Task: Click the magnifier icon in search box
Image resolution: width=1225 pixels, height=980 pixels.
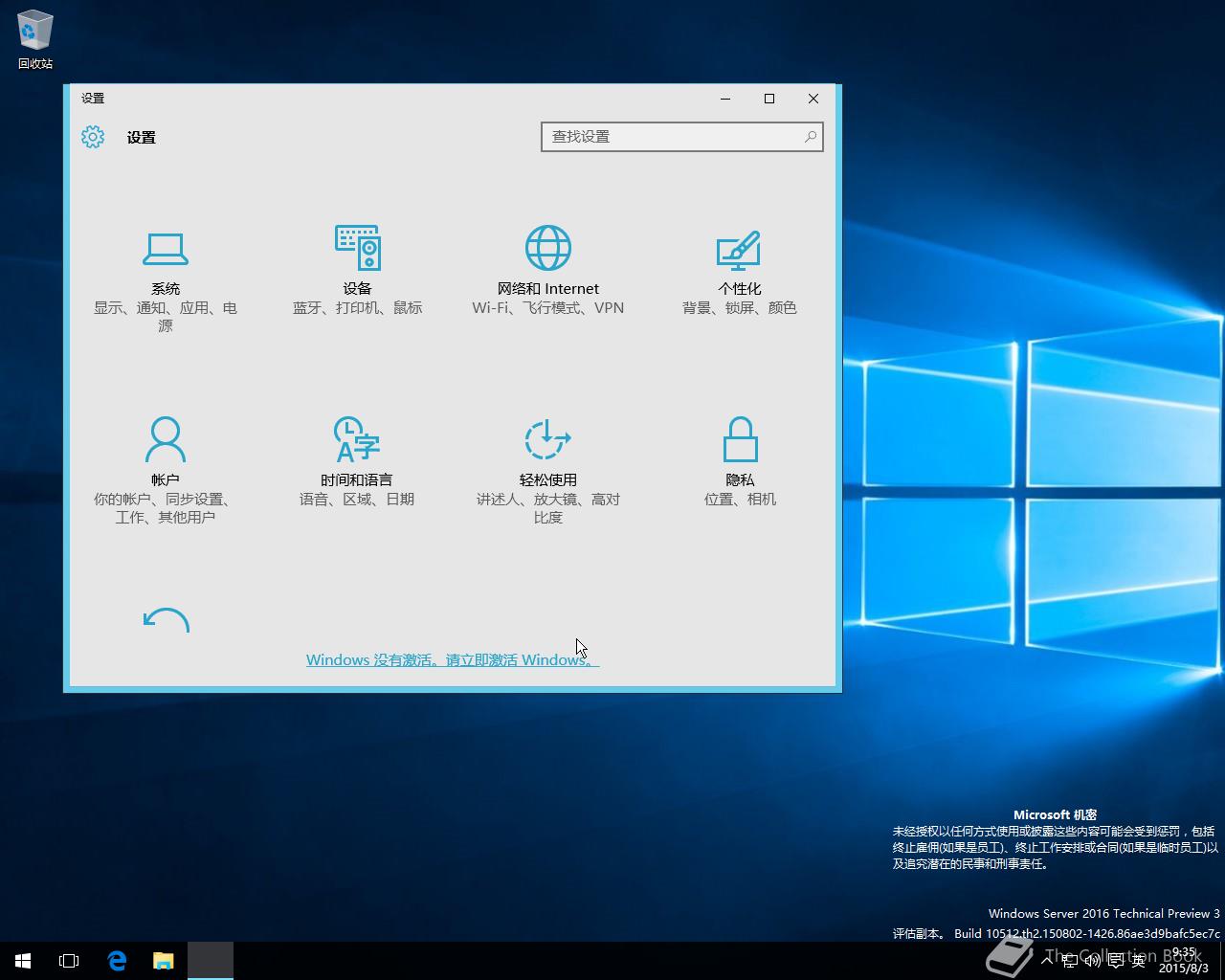Action: pyautogui.click(x=811, y=137)
